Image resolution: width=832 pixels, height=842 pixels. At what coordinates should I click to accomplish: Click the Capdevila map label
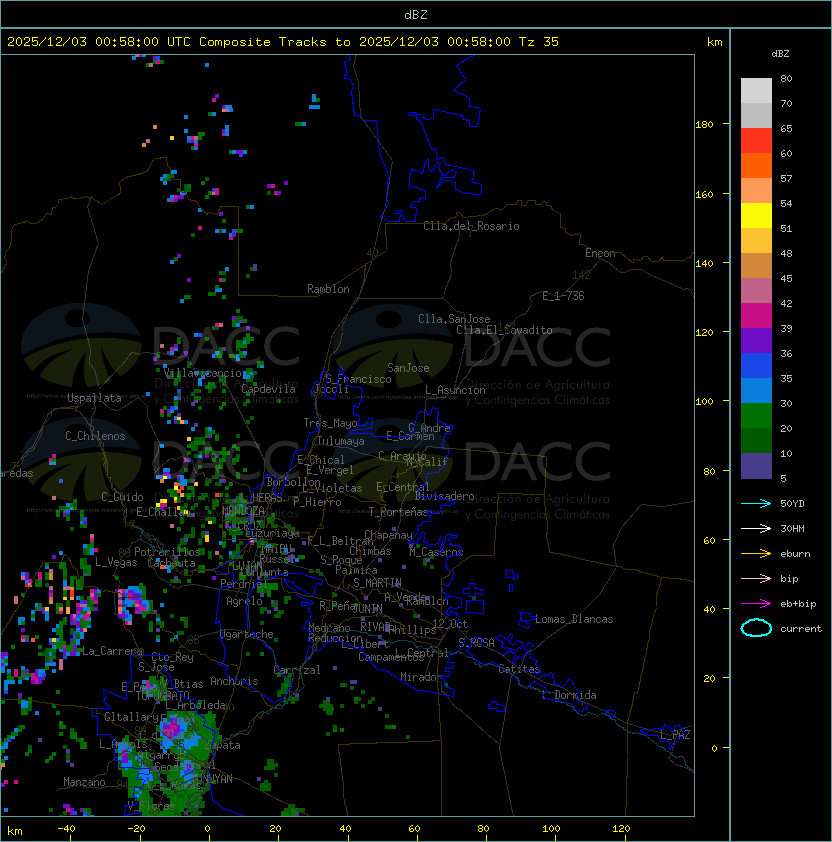click(268, 389)
